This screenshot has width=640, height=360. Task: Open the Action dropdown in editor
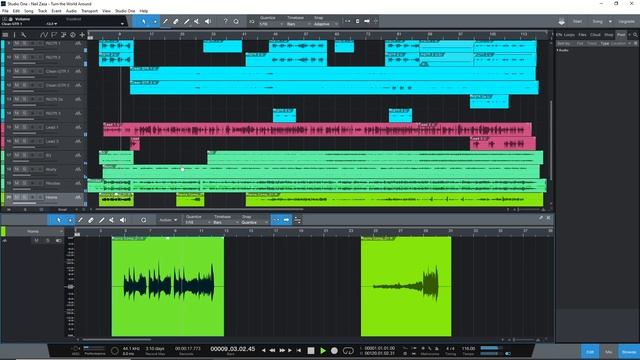168,220
